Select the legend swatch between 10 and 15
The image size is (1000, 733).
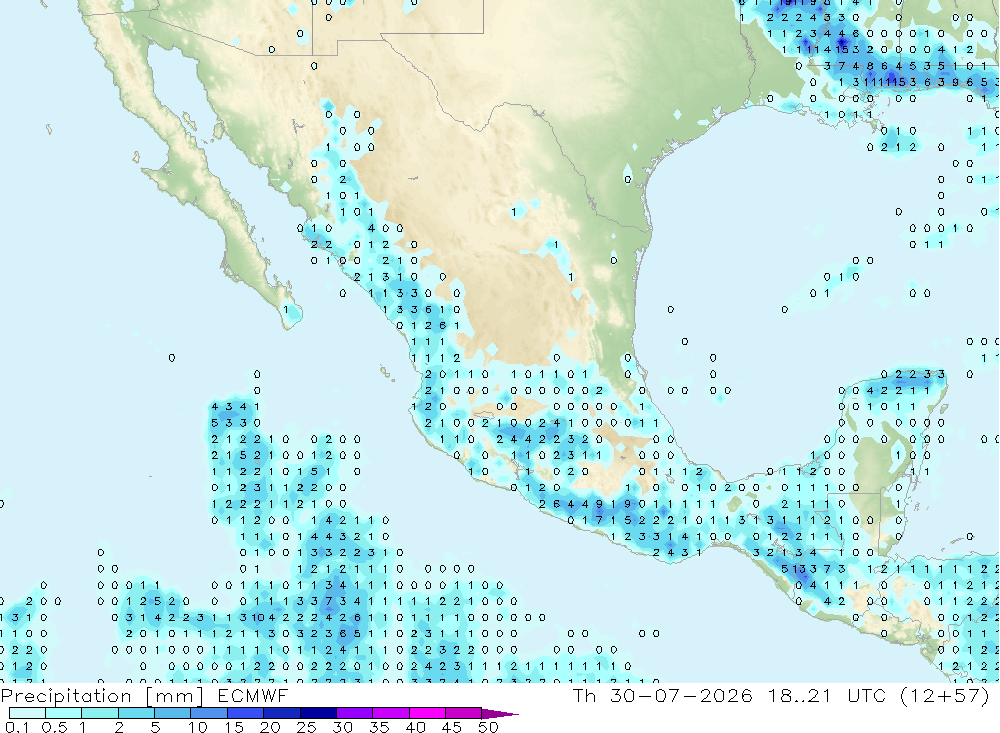209,713
